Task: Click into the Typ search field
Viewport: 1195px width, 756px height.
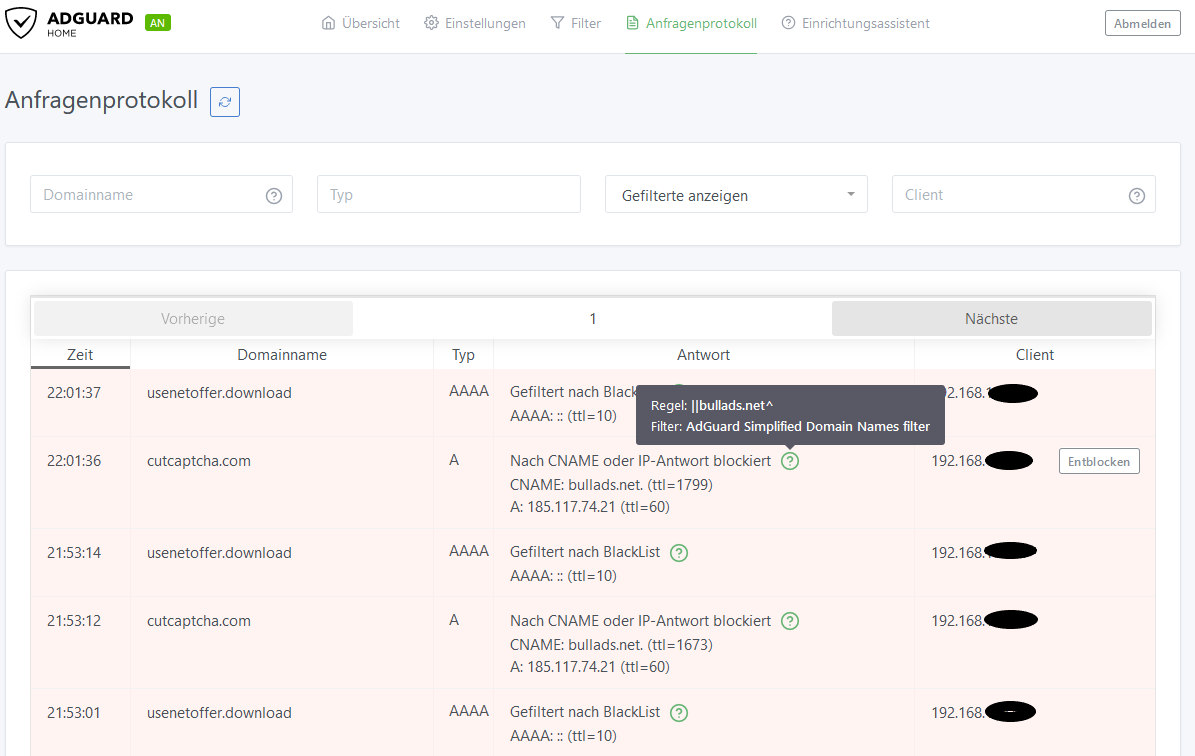Action: pos(448,194)
